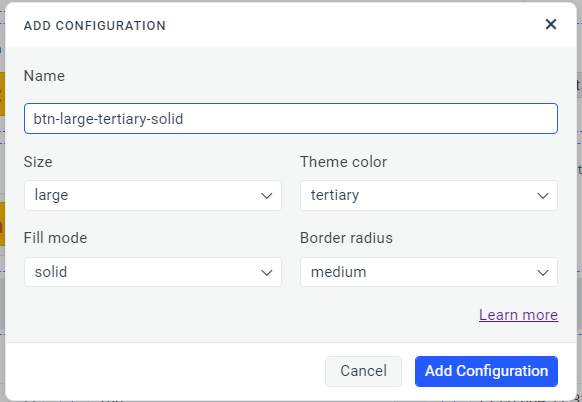Click the chevron arrow of Border radius dropdown

point(543,272)
